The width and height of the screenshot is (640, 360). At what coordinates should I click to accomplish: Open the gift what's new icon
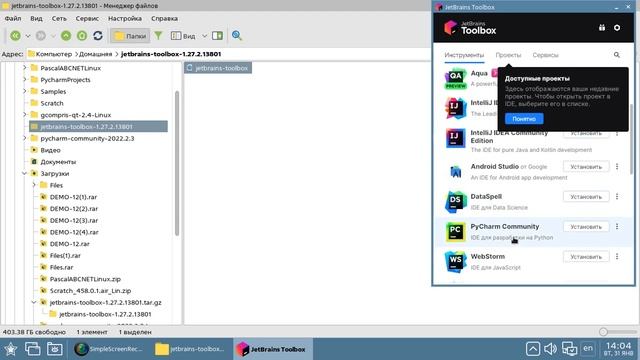click(602, 28)
